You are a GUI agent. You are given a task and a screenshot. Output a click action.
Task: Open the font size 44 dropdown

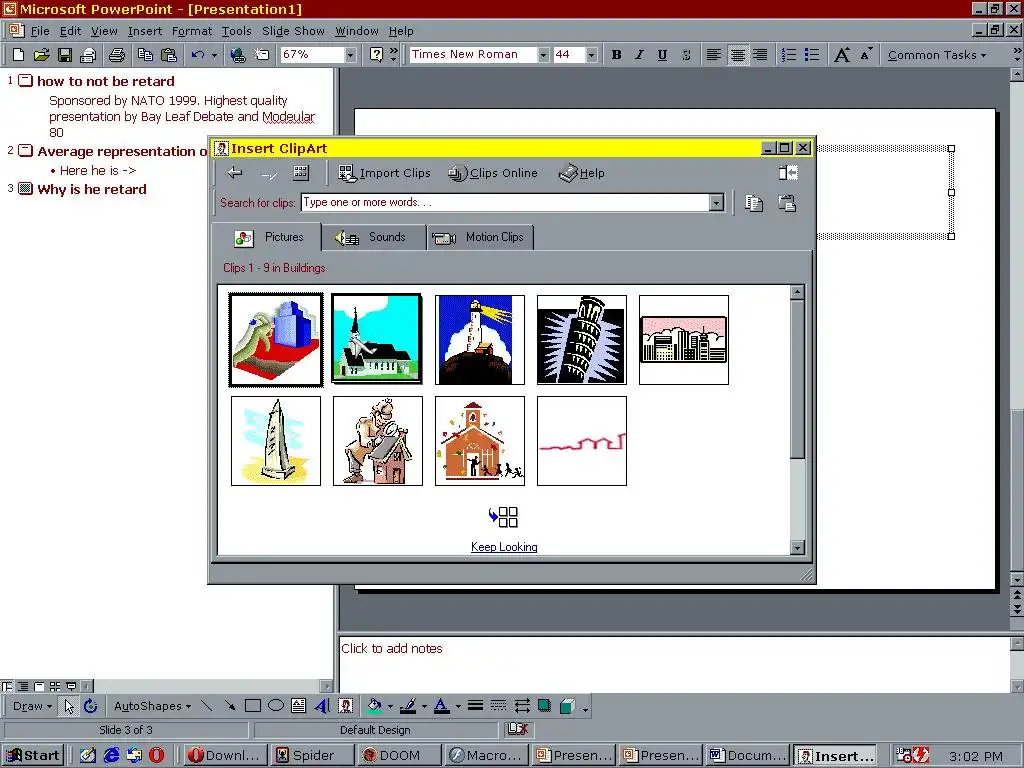pos(591,55)
